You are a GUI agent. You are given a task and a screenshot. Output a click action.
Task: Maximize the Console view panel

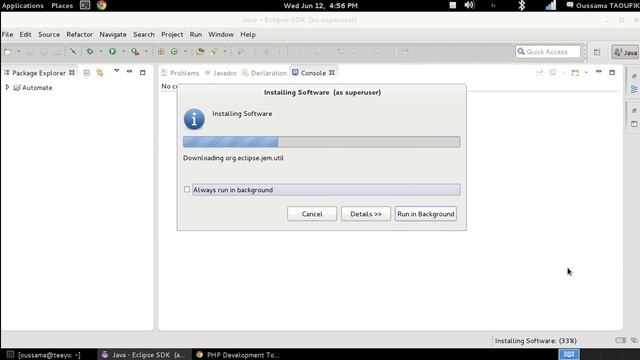[x=612, y=73]
